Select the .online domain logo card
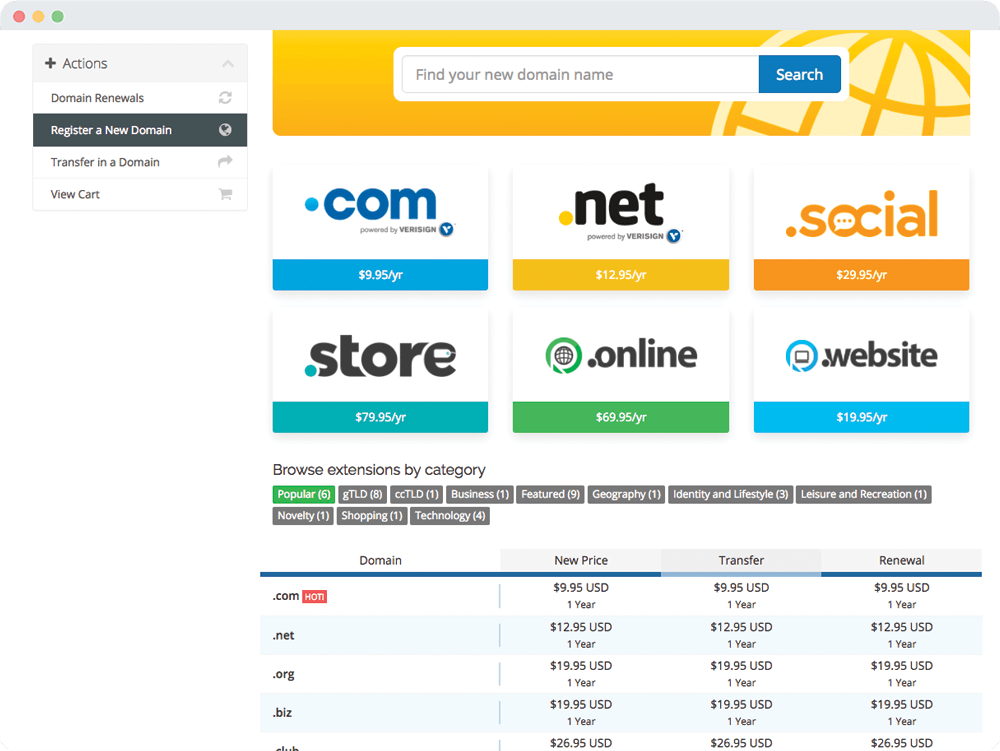 click(620, 355)
